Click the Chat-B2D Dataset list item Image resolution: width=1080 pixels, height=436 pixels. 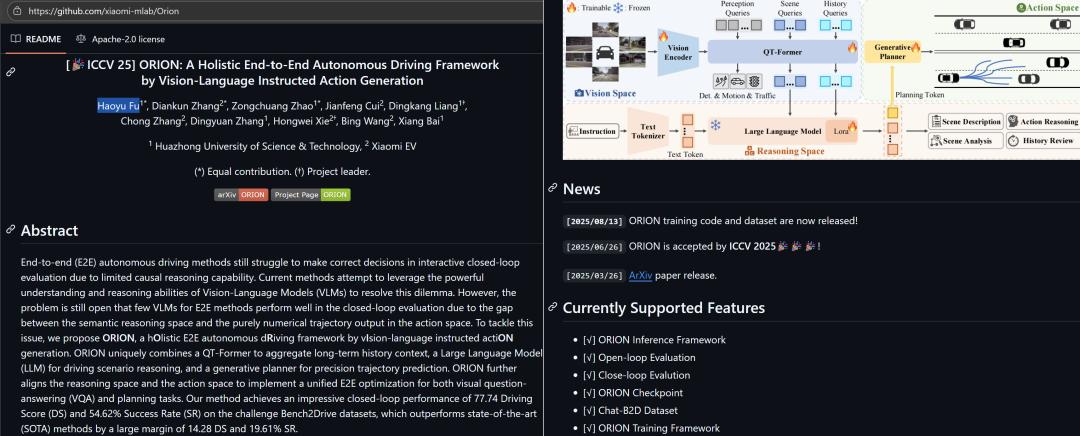coord(630,411)
